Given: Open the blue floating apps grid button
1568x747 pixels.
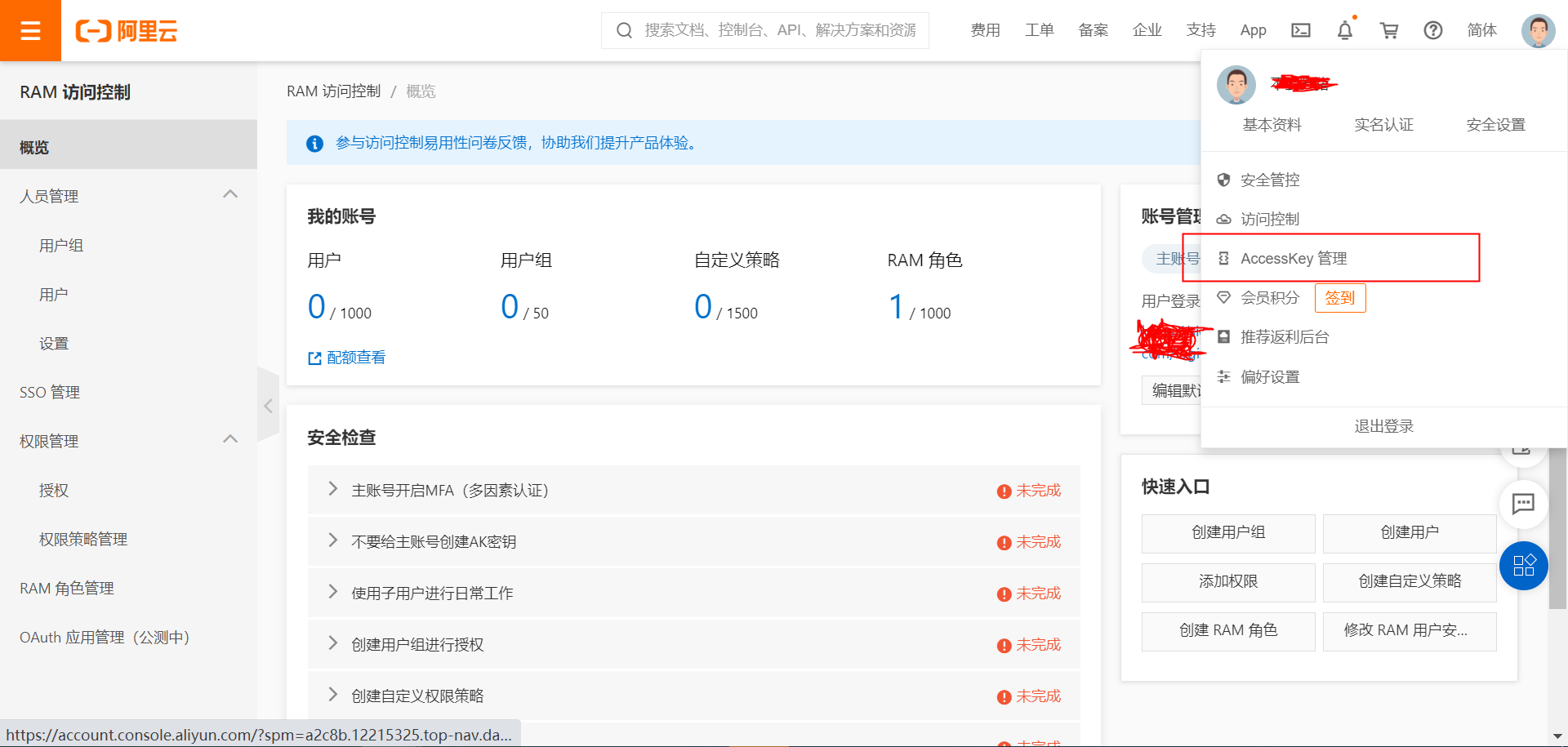Looking at the screenshot, I should (1524, 566).
